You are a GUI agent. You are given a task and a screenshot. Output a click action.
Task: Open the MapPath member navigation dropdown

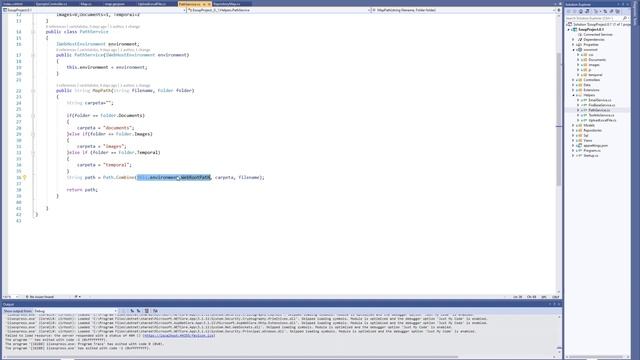click(x=464, y=10)
